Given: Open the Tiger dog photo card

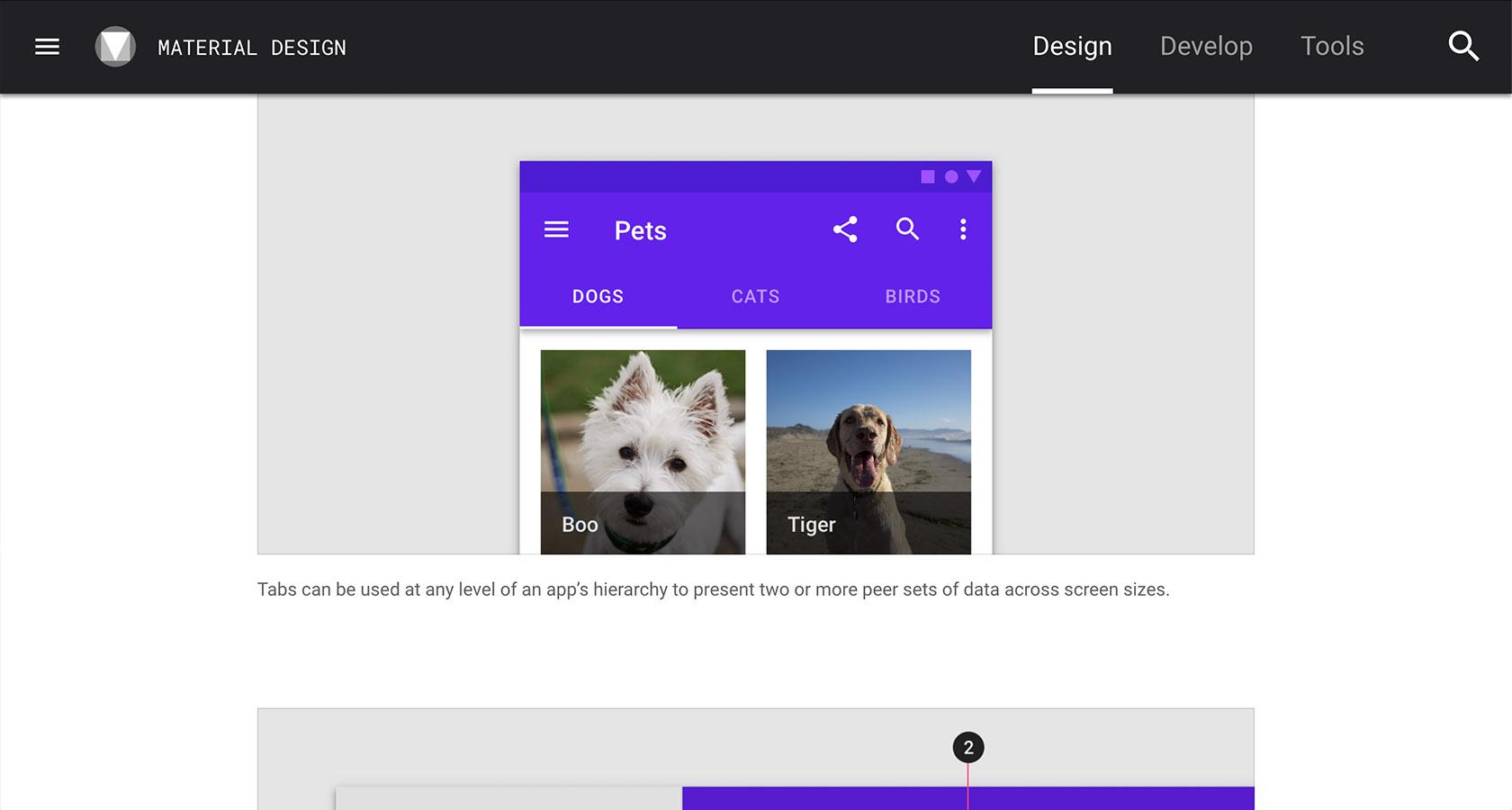Looking at the screenshot, I should click(x=868, y=452).
